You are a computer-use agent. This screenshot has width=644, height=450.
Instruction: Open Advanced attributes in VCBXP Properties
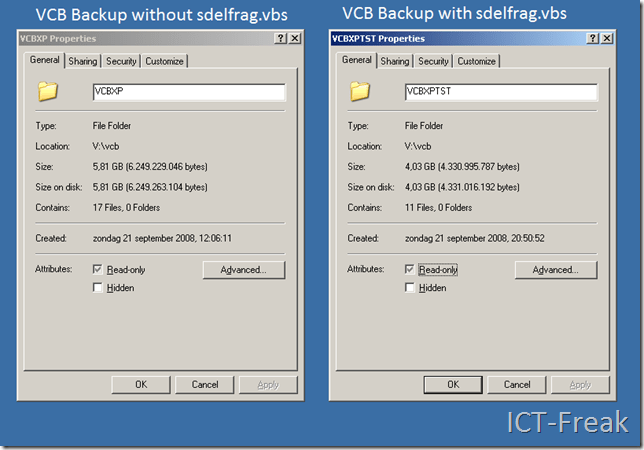pos(243,270)
